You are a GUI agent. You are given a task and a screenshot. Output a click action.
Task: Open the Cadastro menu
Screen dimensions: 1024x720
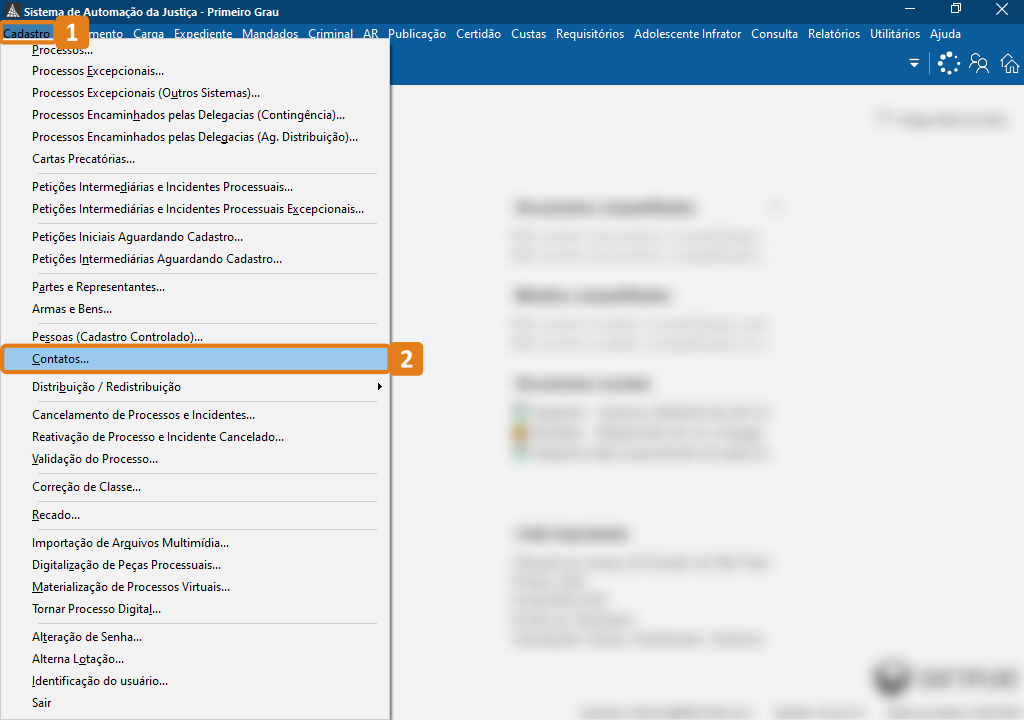click(26, 34)
